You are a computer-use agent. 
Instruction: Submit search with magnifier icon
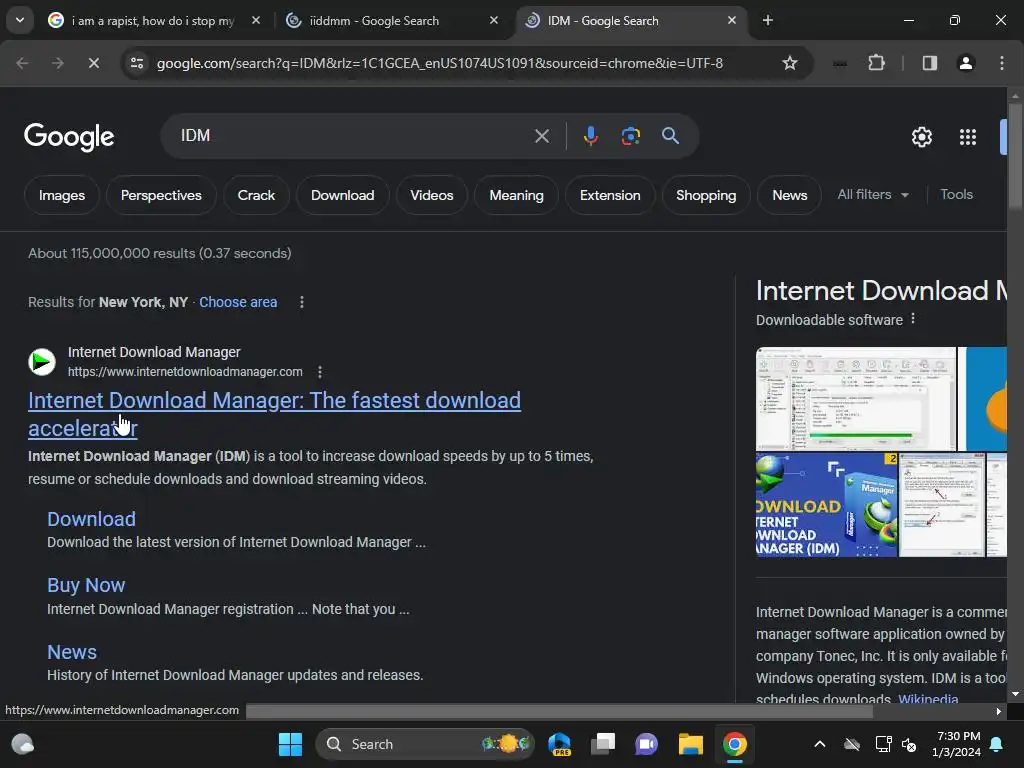tap(670, 136)
